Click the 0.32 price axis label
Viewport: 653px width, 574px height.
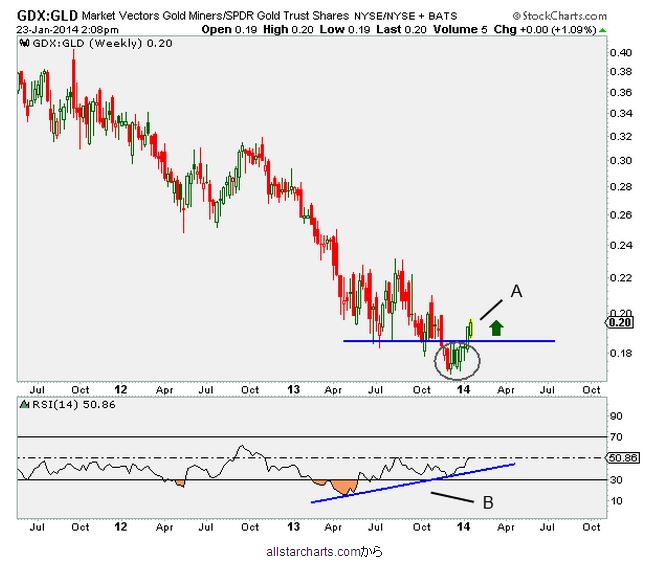[x=621, y=137]
